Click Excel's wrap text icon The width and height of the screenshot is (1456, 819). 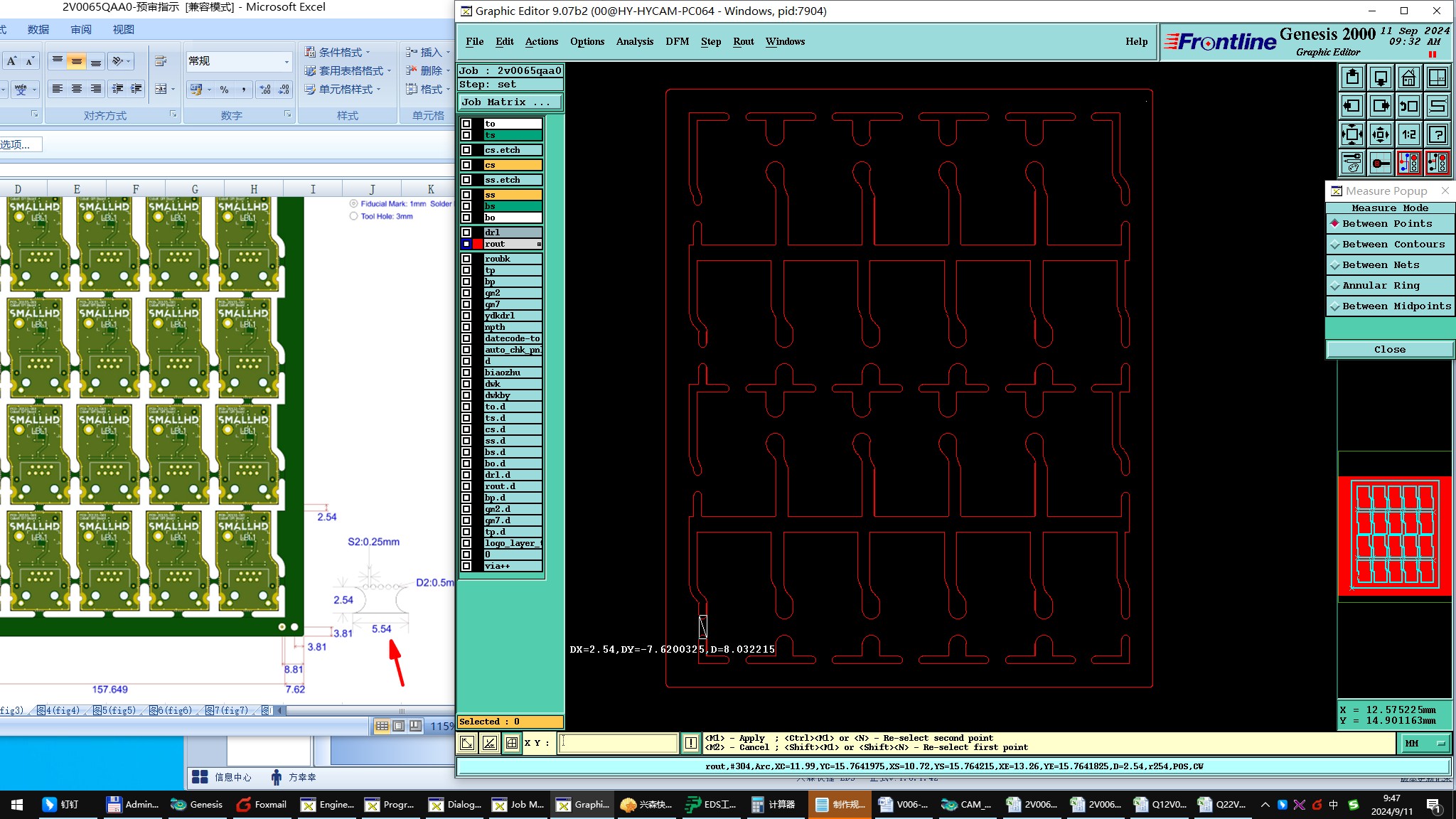pos(161,62)
